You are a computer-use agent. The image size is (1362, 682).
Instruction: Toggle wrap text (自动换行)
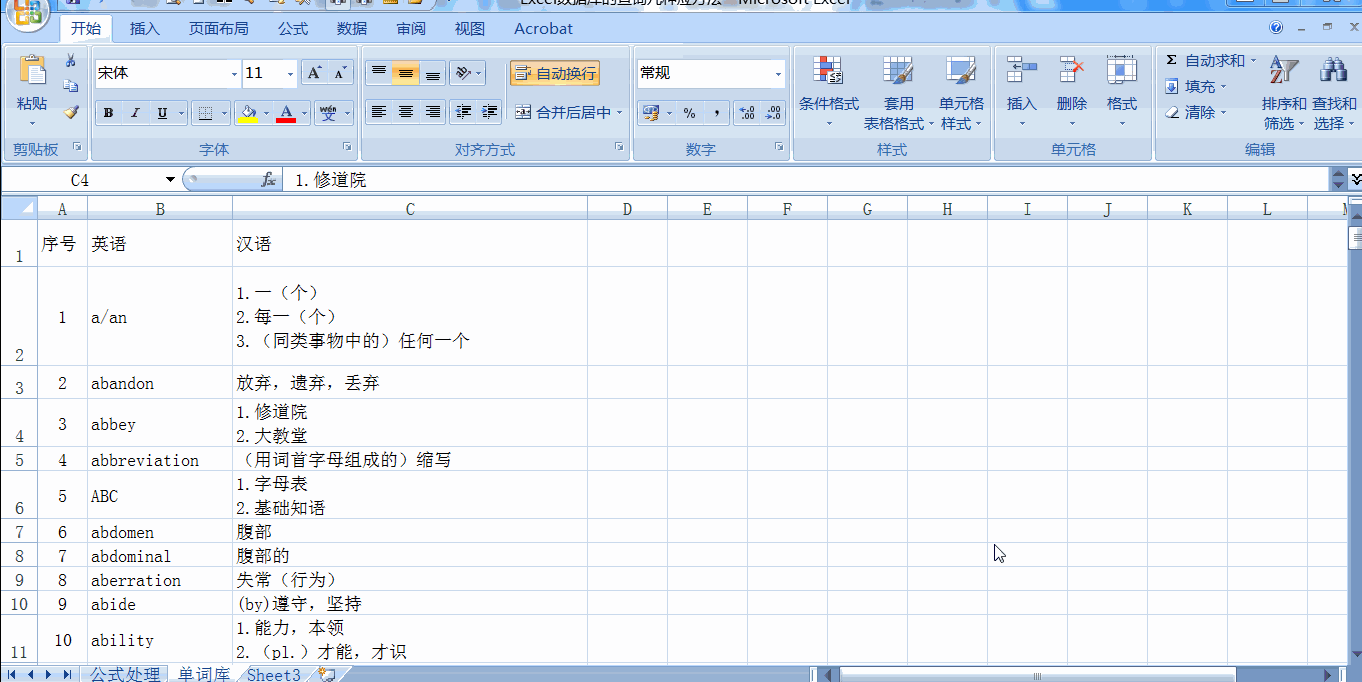pyautogui.click(x=555, y=73)
